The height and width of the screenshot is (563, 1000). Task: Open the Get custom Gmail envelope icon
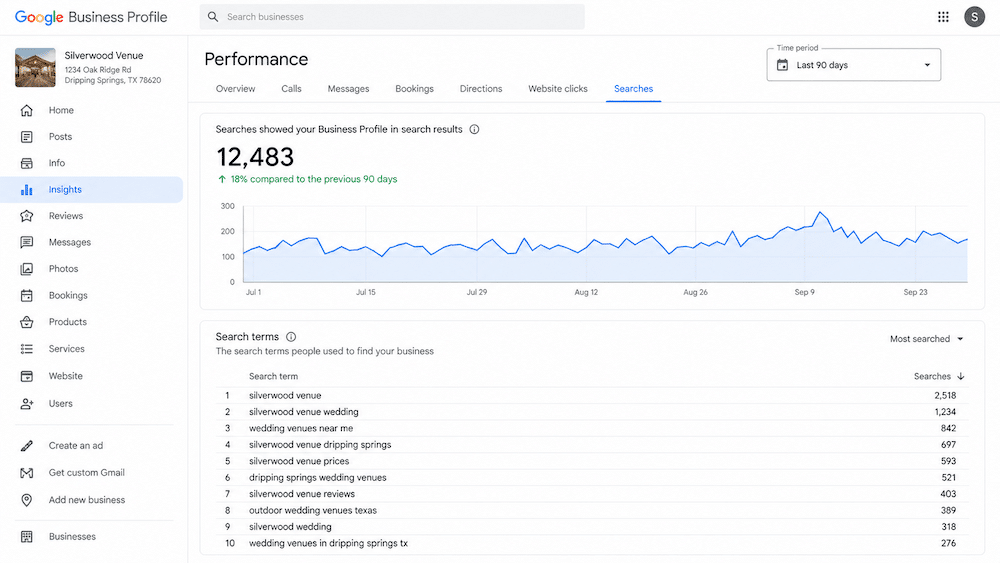point(26,472)
